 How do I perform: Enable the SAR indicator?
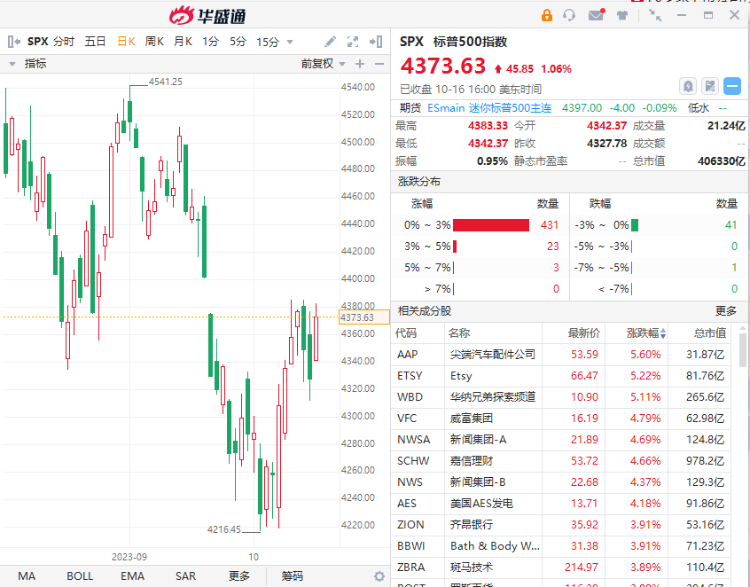click(186, 576)
